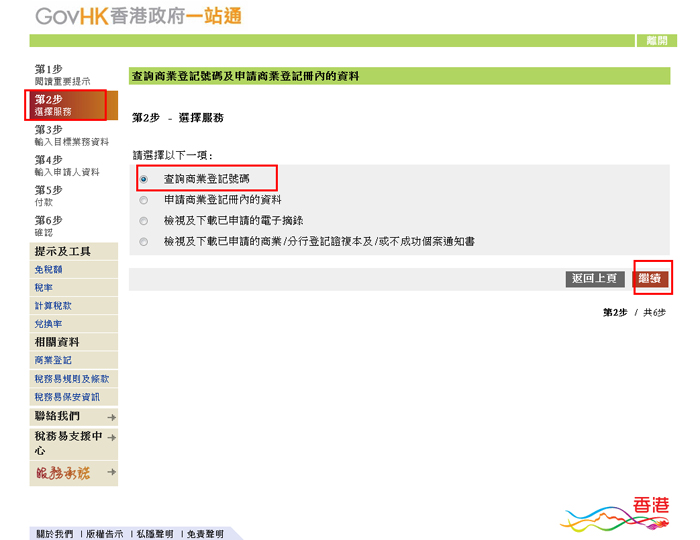The width and height of the screenshot is (700, 540).
Task: Click the arrow icon beside 稅務易支援中心
Action: (x=111, y=438)
